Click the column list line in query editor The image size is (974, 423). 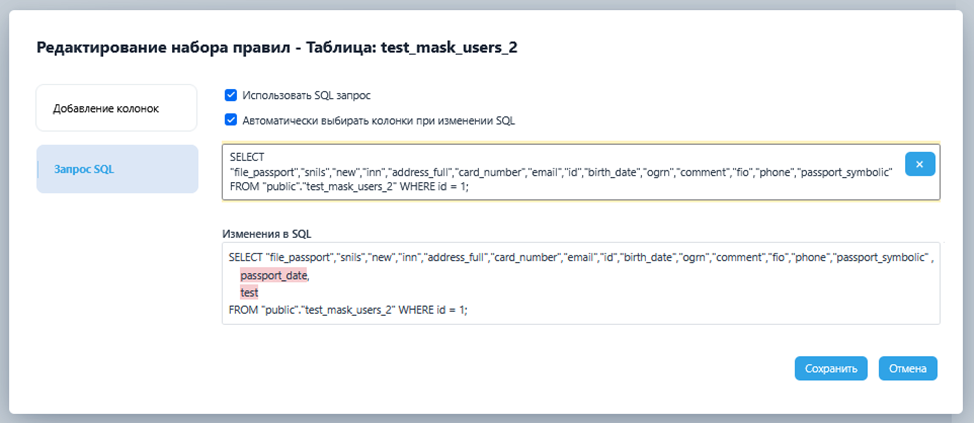click(x=560, y=171)
